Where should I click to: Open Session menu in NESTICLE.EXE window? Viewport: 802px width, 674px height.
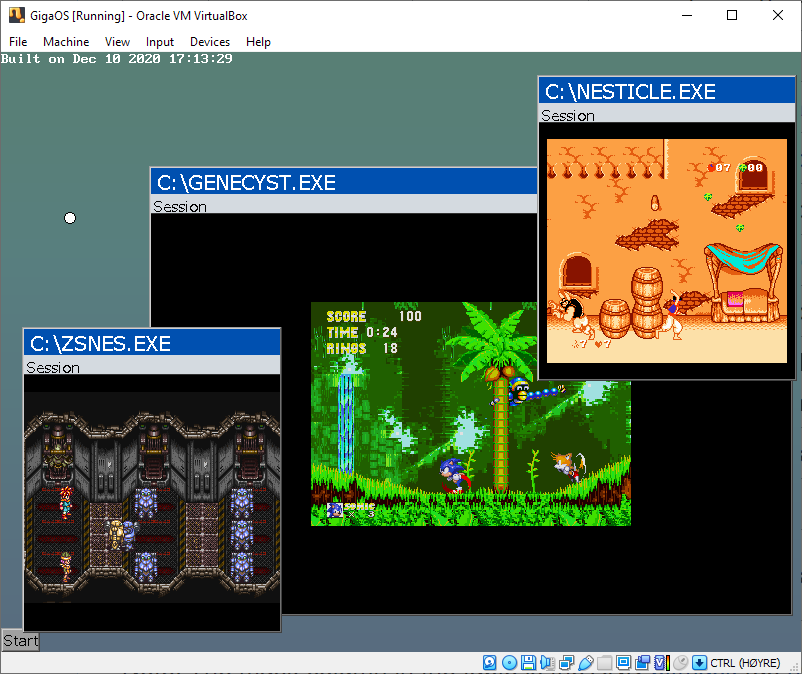pyautogui.click(x=568, y=115)
